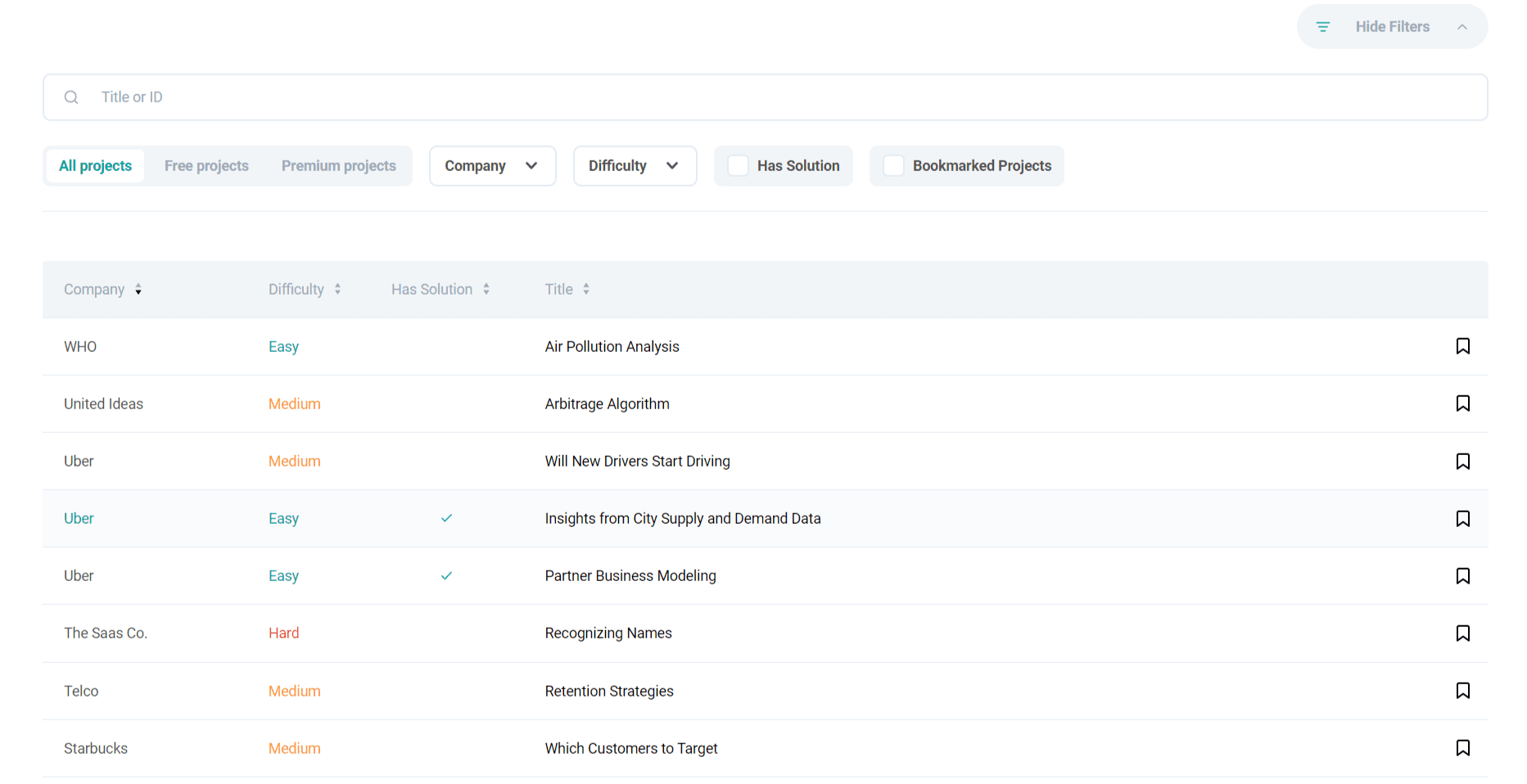Image resolution: width=1527 pixels, height=784 pixels.
Task: Click the sort arrows on the Title column
Action: click(x=587, y=289)
